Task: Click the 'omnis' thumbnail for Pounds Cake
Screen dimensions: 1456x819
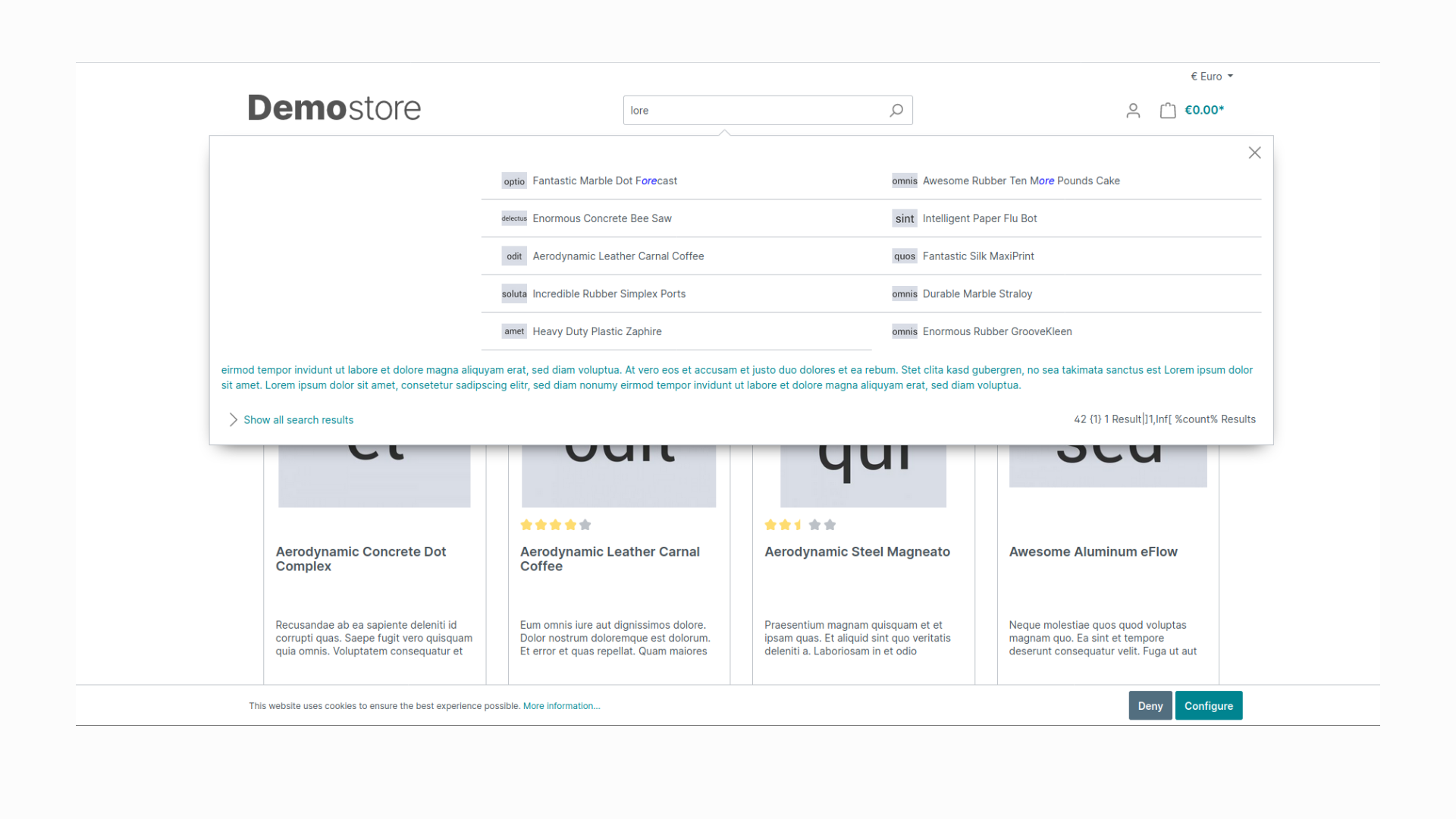Action: click(905, 181)
